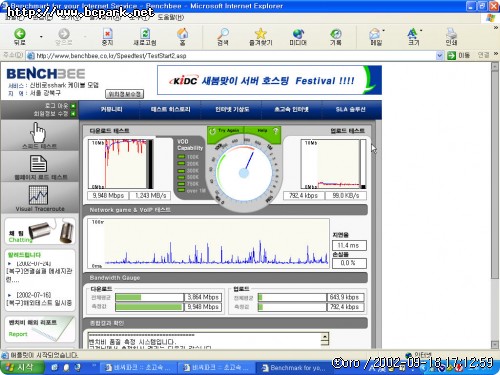Click the KIDC server hosting Festival banner
Image resolution: width=500 pixels, height=375 pixels.
(x=269, y=80)
